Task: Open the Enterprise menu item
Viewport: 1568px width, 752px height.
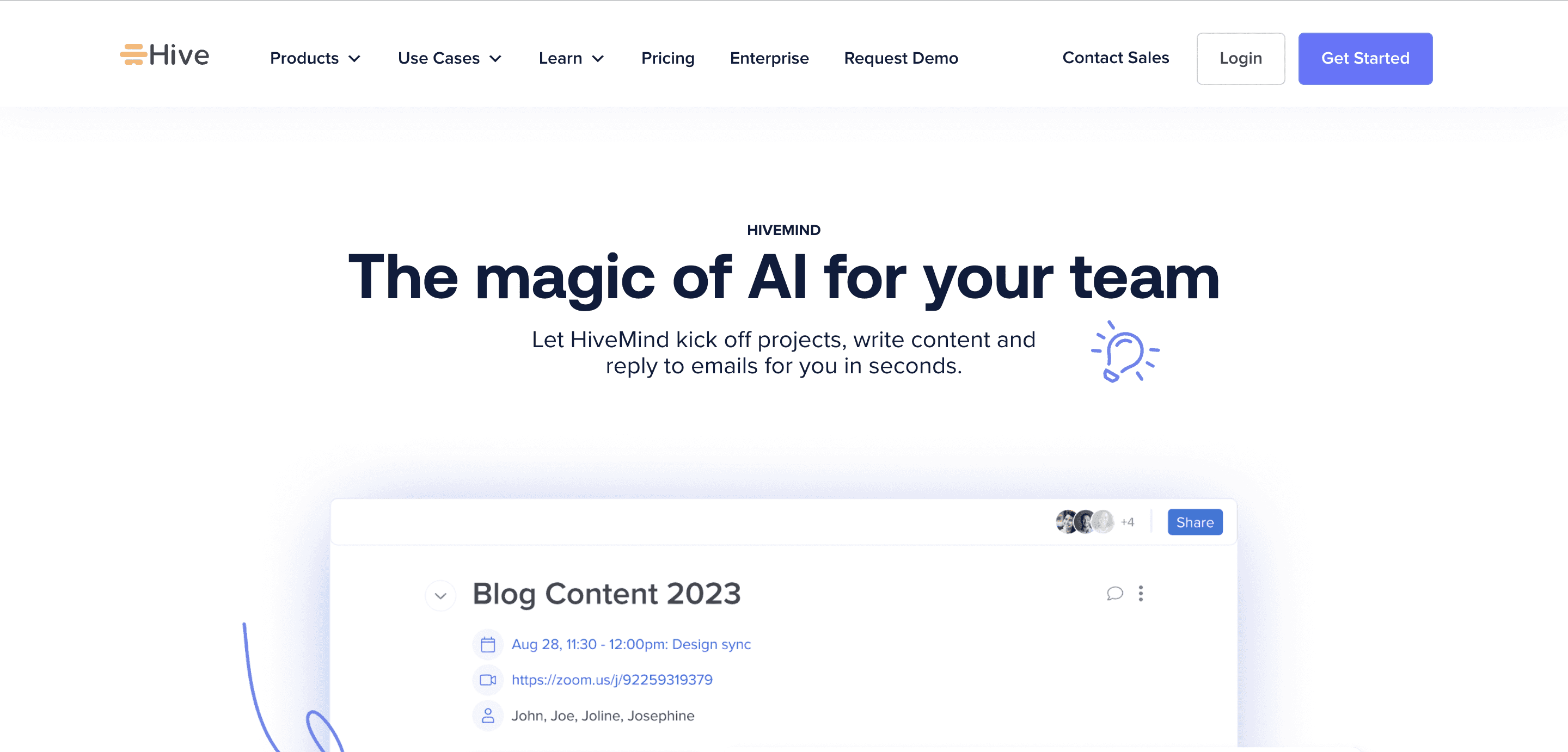Action: pyautogui.click(x=770, y=58)
